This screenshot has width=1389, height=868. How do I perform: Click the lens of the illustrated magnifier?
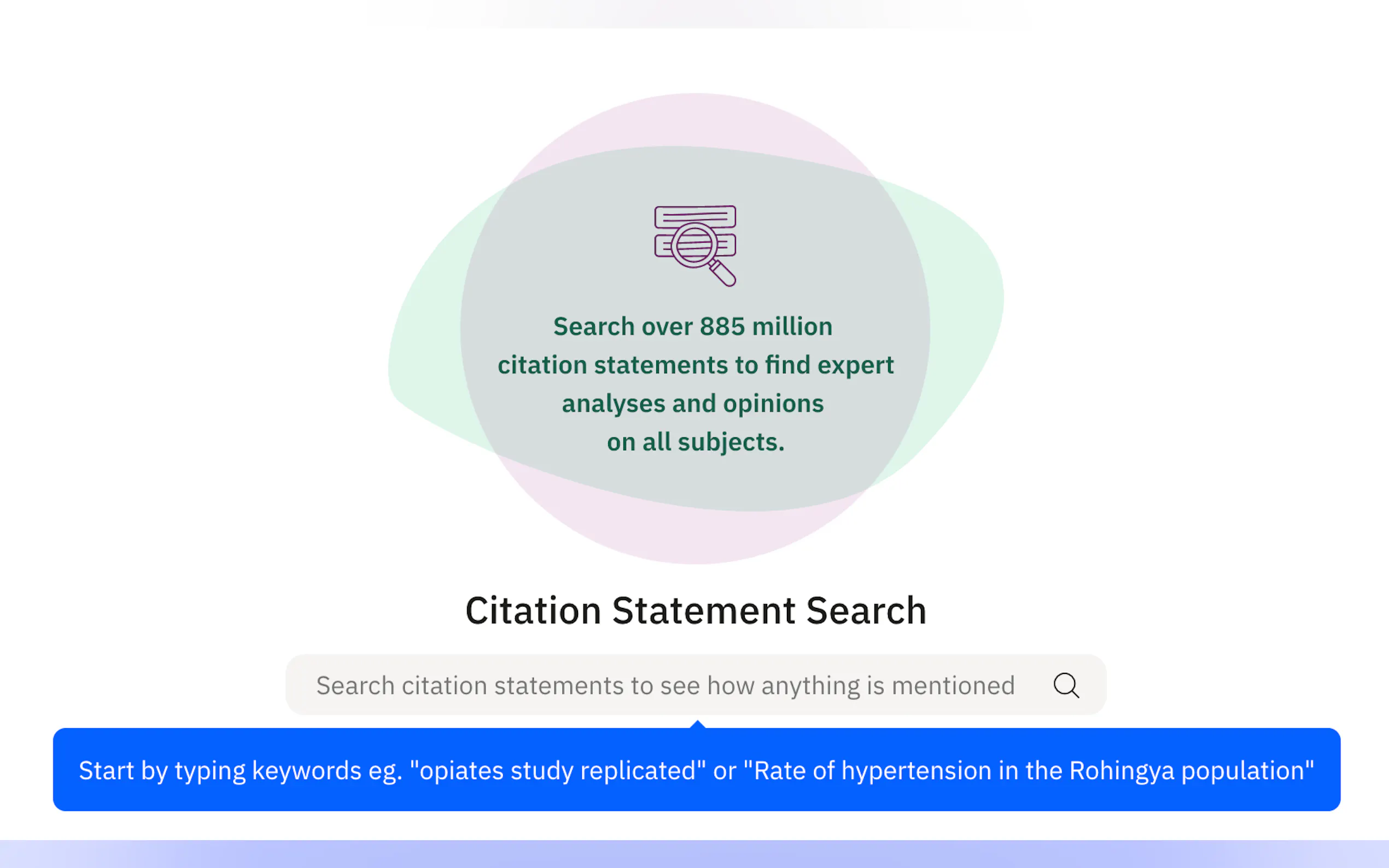[x=693, y=245]
